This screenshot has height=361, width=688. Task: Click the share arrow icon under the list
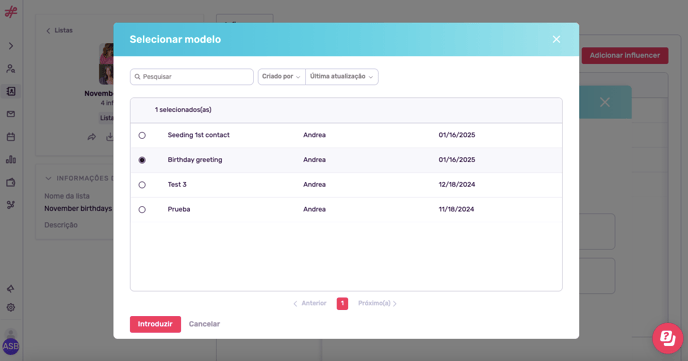92,137
